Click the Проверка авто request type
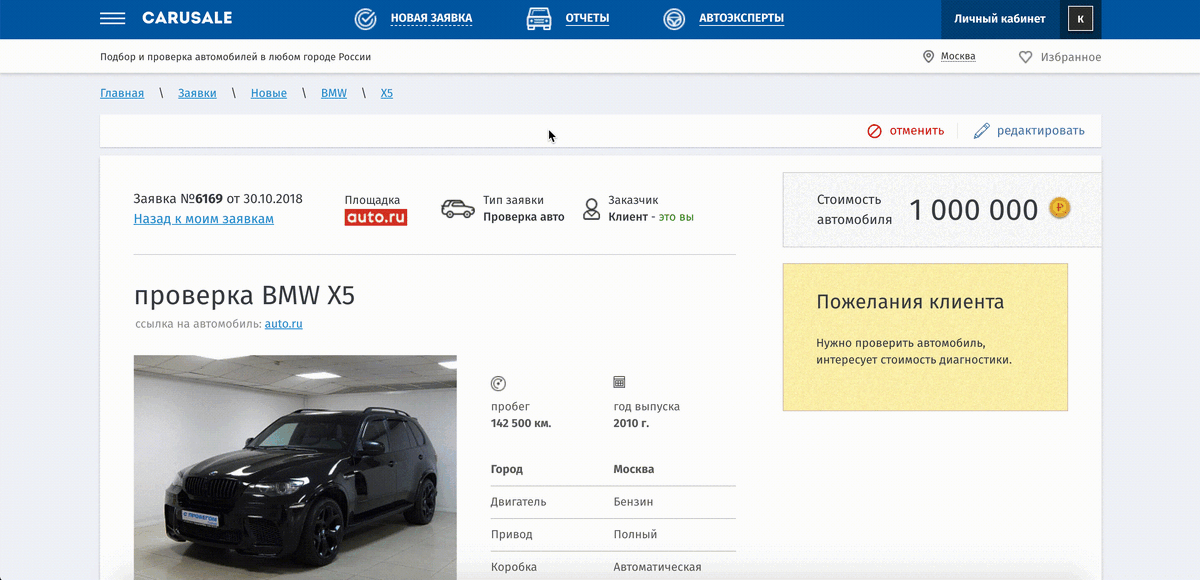This screenshot has width=1200, height=580. pyautogui.click(x=524, y=217)
